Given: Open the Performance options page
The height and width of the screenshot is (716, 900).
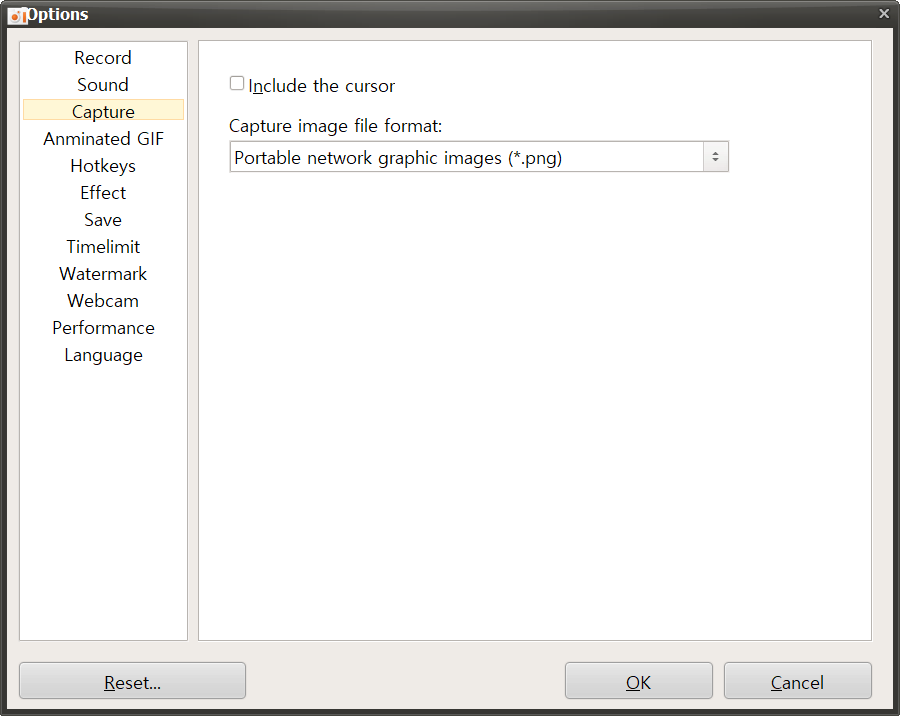Looking at the screenshot, I should pyautogui.click(x=102, y=327).
